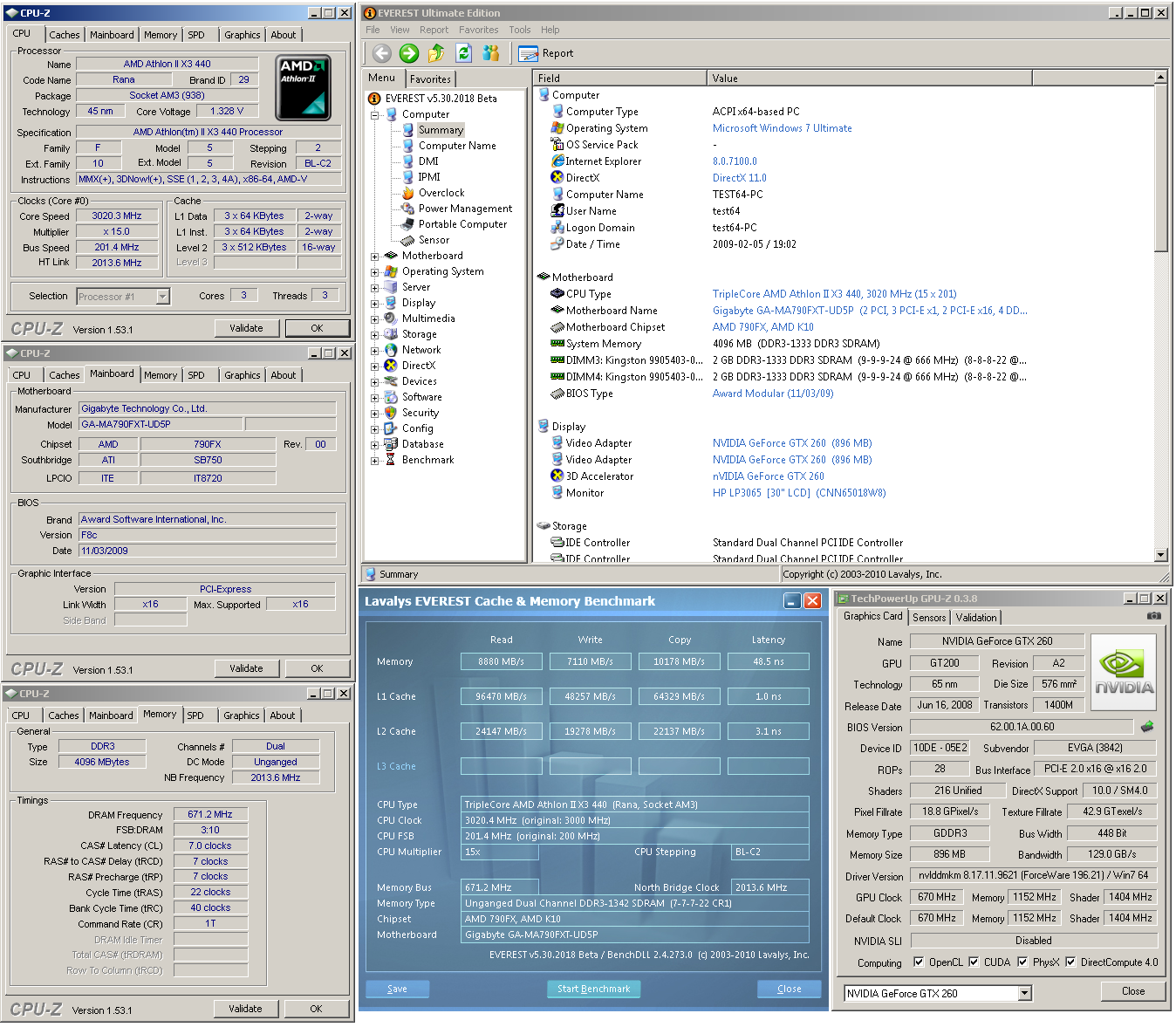Switch to the Sensors tab in GPU-Z
This screenshot has height=1027, width=1176.
(x=929, y=617)
